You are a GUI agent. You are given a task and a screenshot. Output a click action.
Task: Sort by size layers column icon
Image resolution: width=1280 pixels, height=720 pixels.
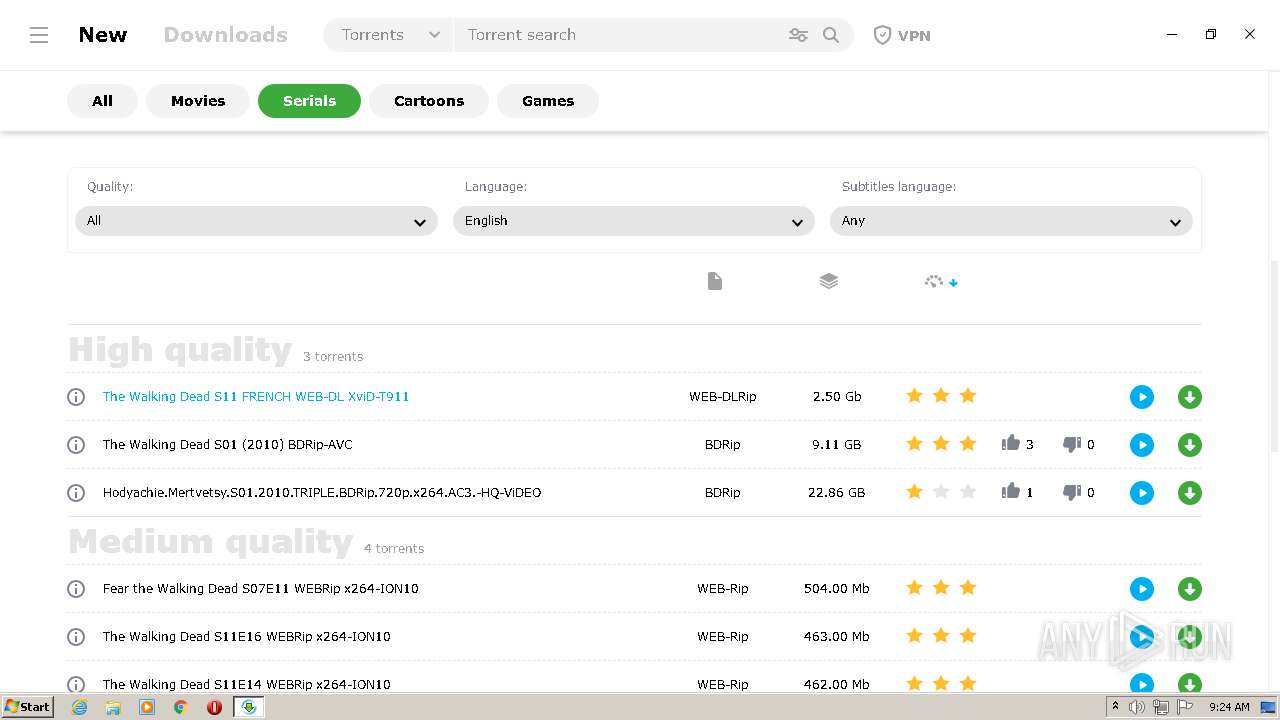tap(829, 282)
